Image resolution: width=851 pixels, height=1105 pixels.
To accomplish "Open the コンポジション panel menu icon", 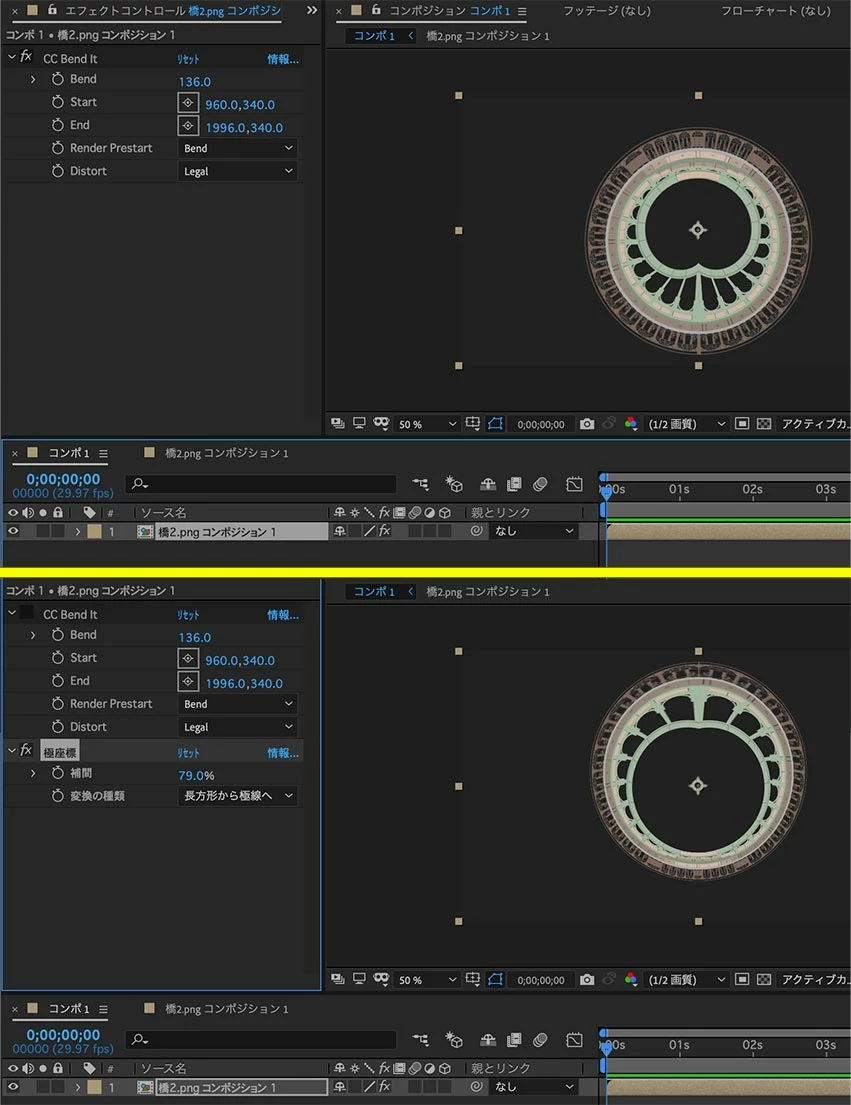I will [522, 11].
